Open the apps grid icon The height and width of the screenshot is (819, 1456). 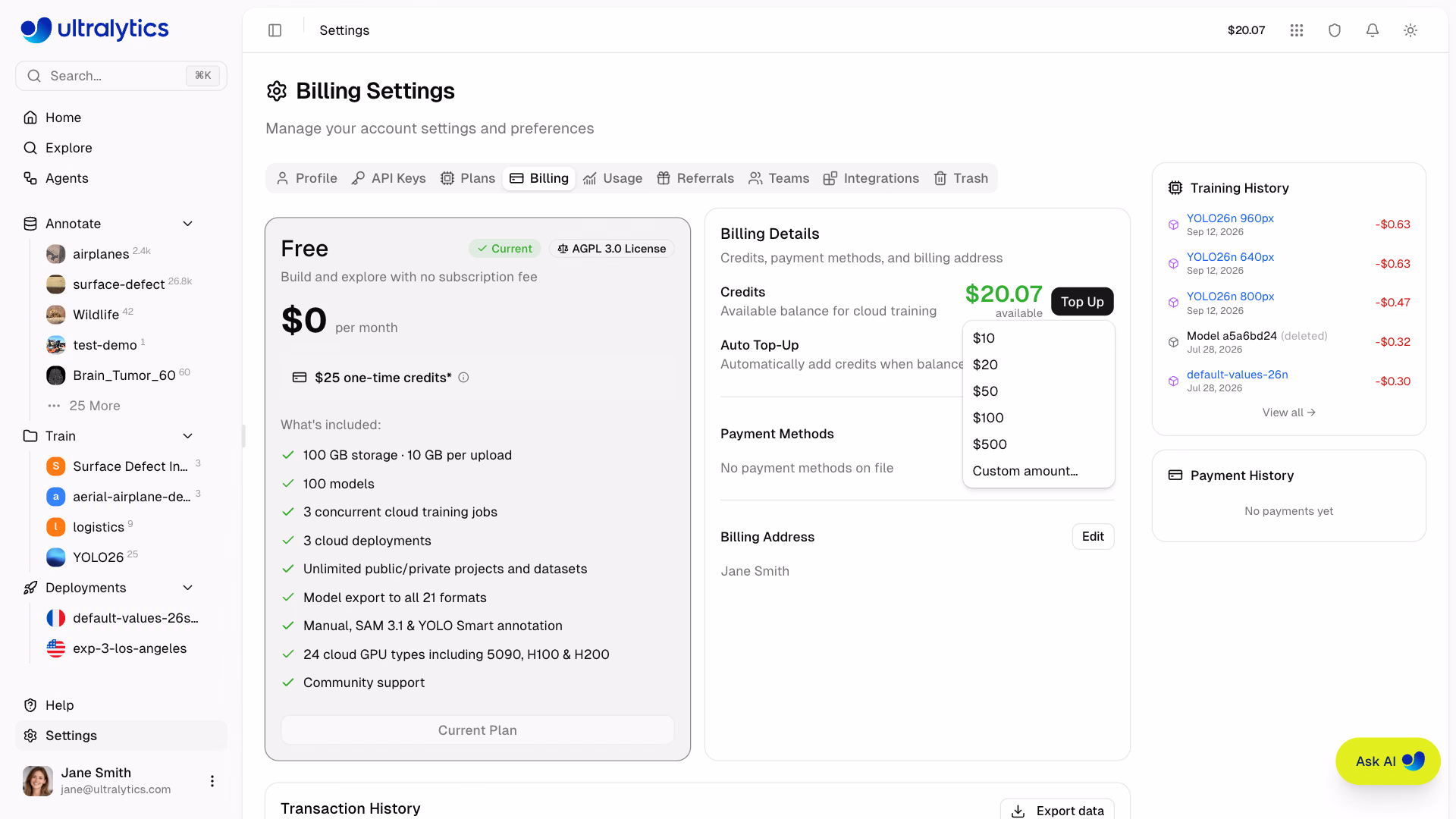[x=1297, y=30]
